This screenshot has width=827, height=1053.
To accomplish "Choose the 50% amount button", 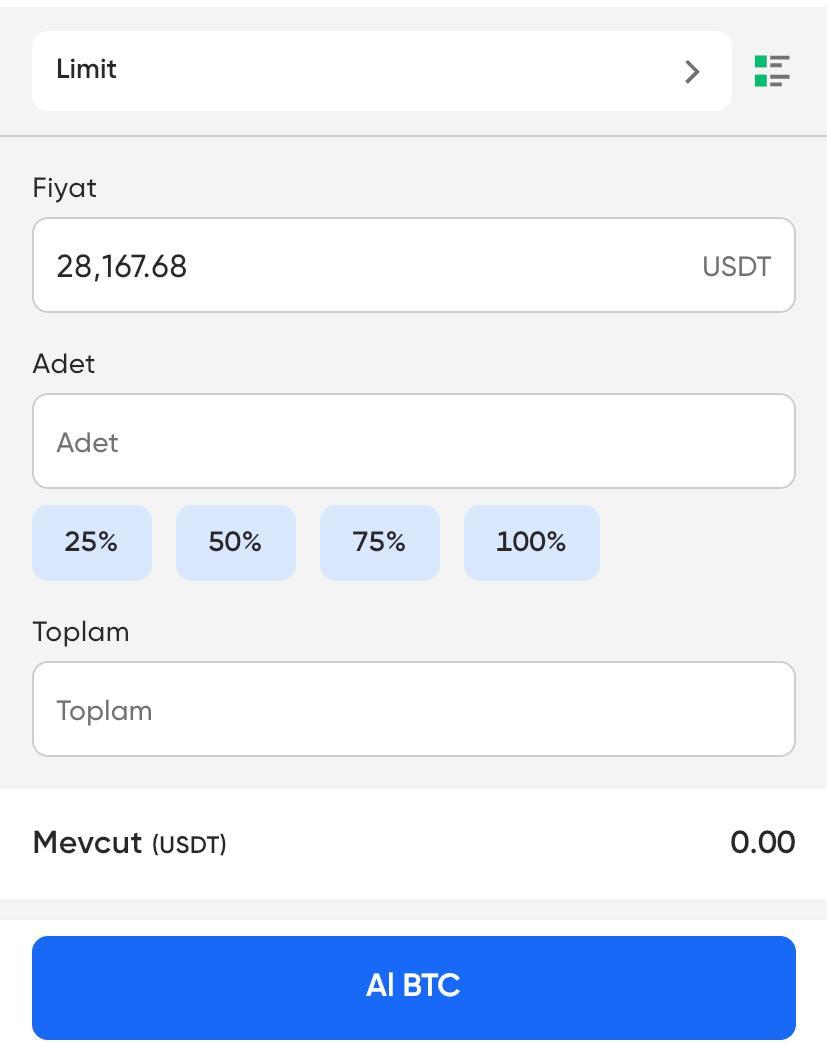I will 235,542.
